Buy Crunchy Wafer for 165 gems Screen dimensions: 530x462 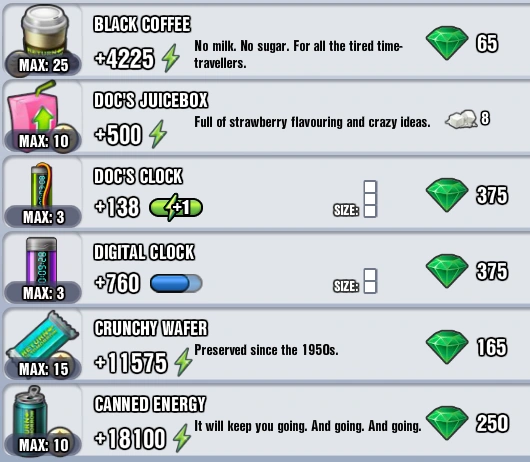pos(466,347)
